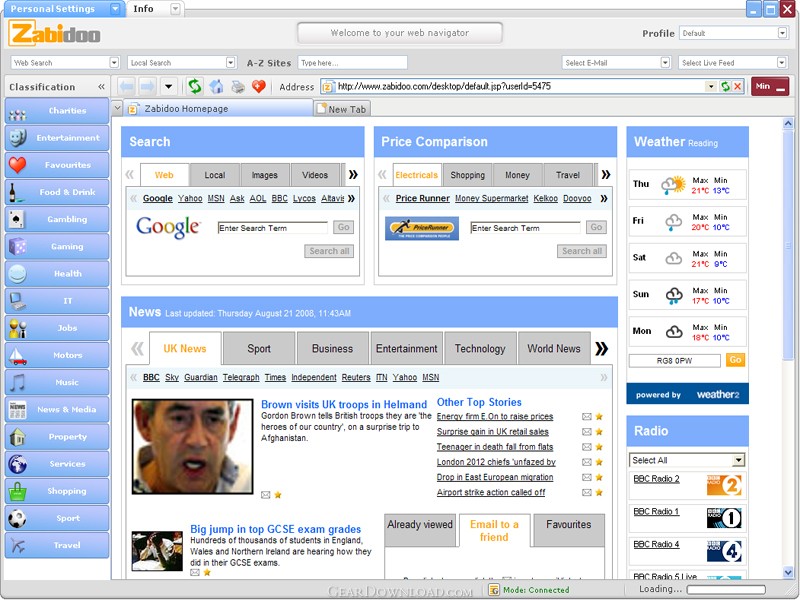Open the Shopping category in sidebar
Image resolution: width=800 pixels, height=600 pixels.
[x=57, y=491]
